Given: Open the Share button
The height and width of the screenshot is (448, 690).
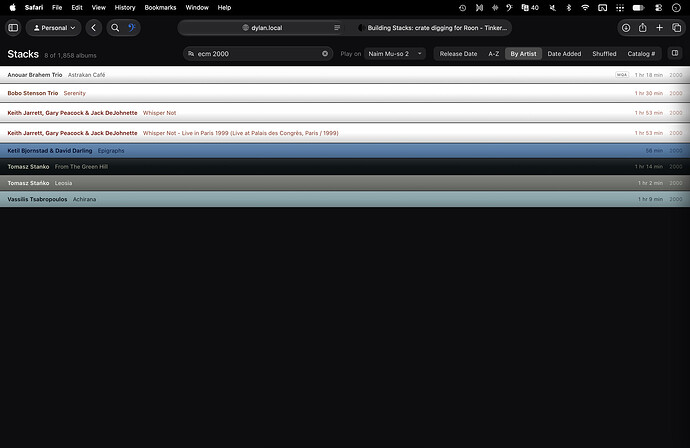Looking at the screenshot, I should point(642,28).
